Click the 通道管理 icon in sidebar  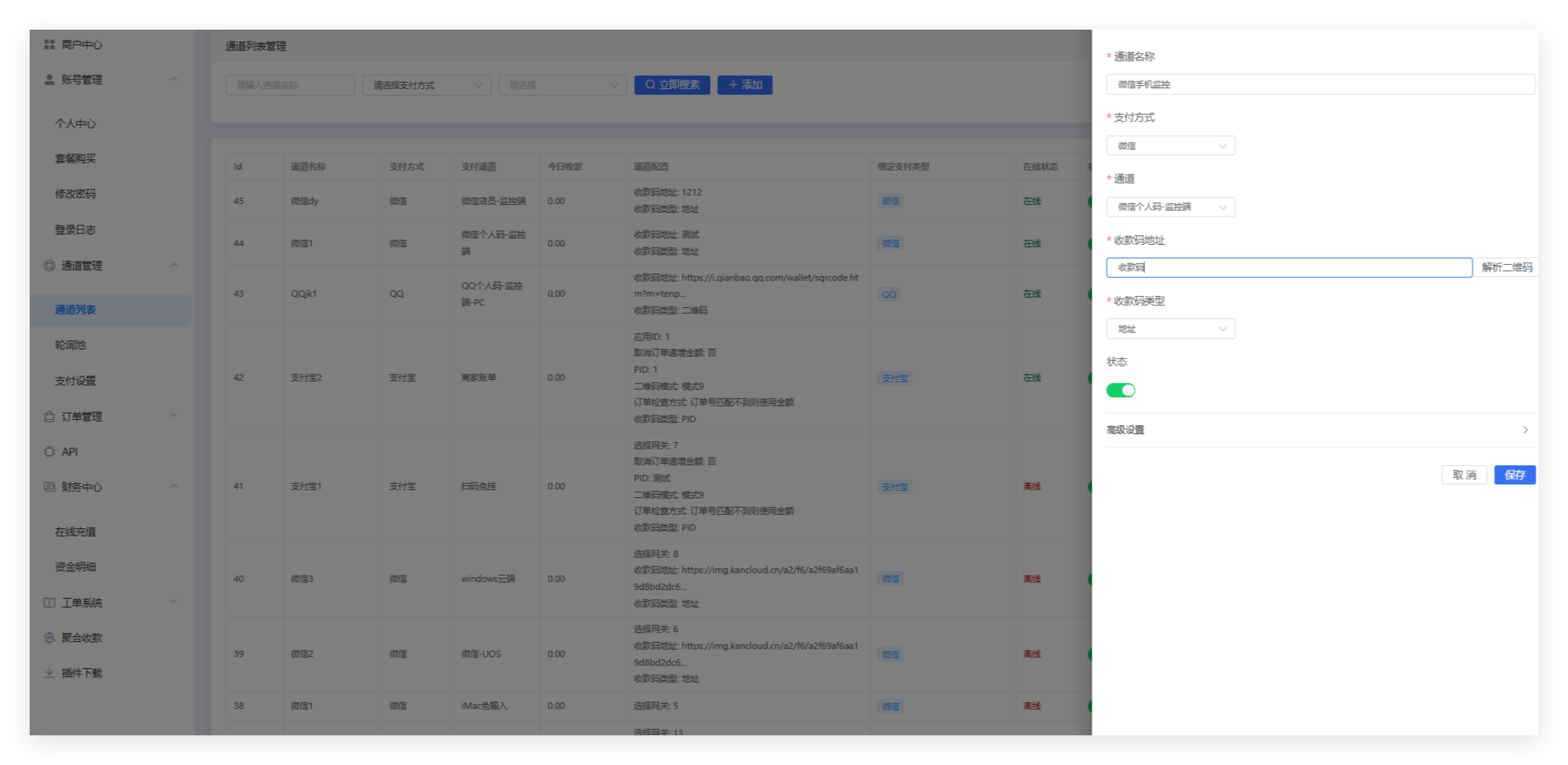pyautogui.click(x=50, y=266)
